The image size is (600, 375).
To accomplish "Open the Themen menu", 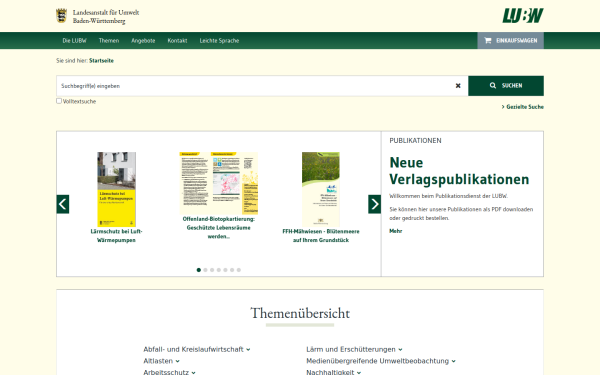I will click(109, 41).
